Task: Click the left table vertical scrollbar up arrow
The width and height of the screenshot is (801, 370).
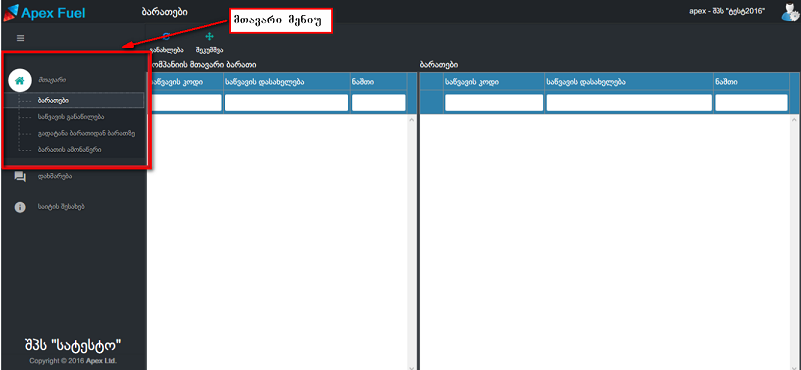Action: click(412, 119)
